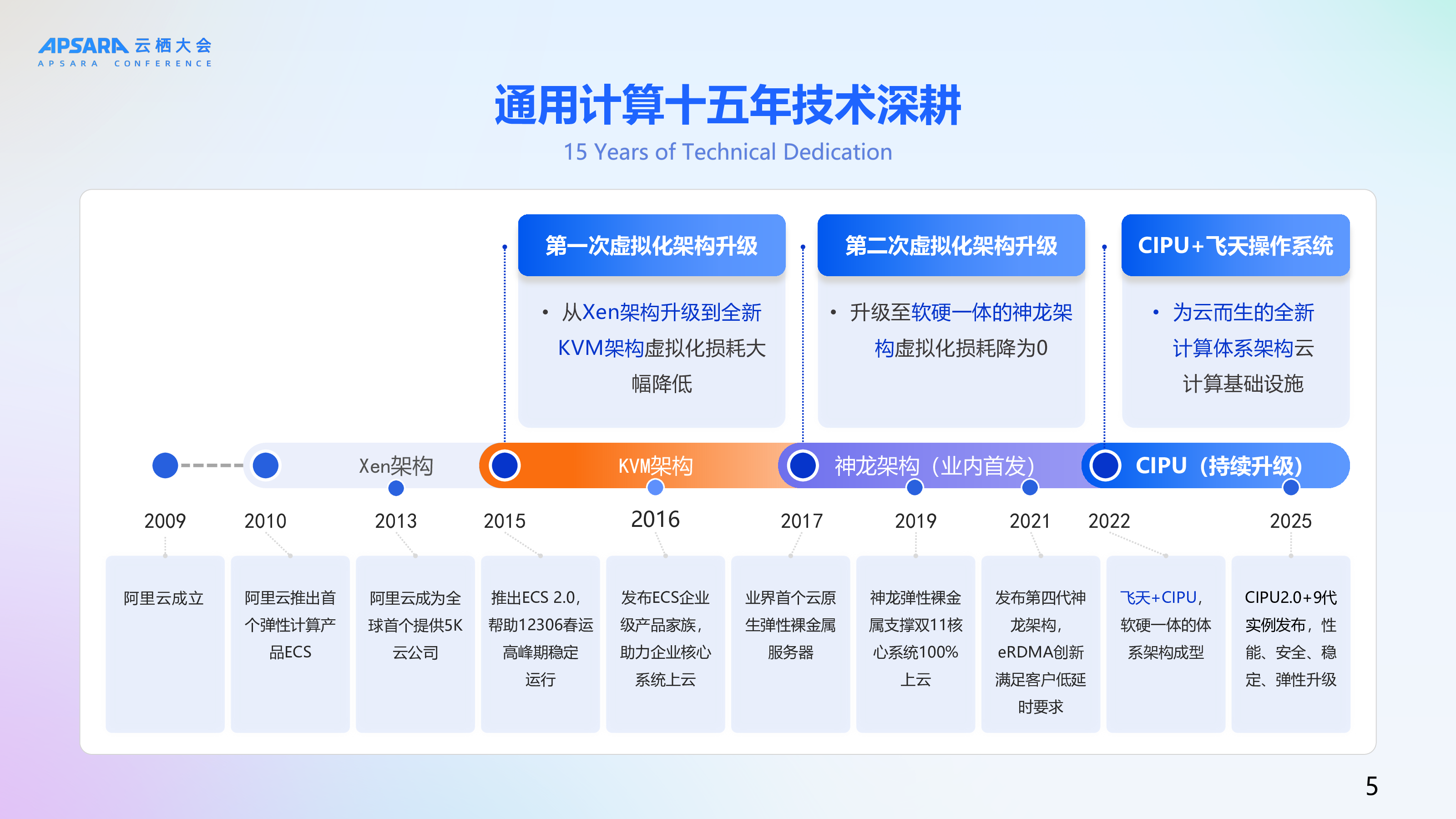Click the slide title 通用计算十五年技术深耕

click(728, 105)
